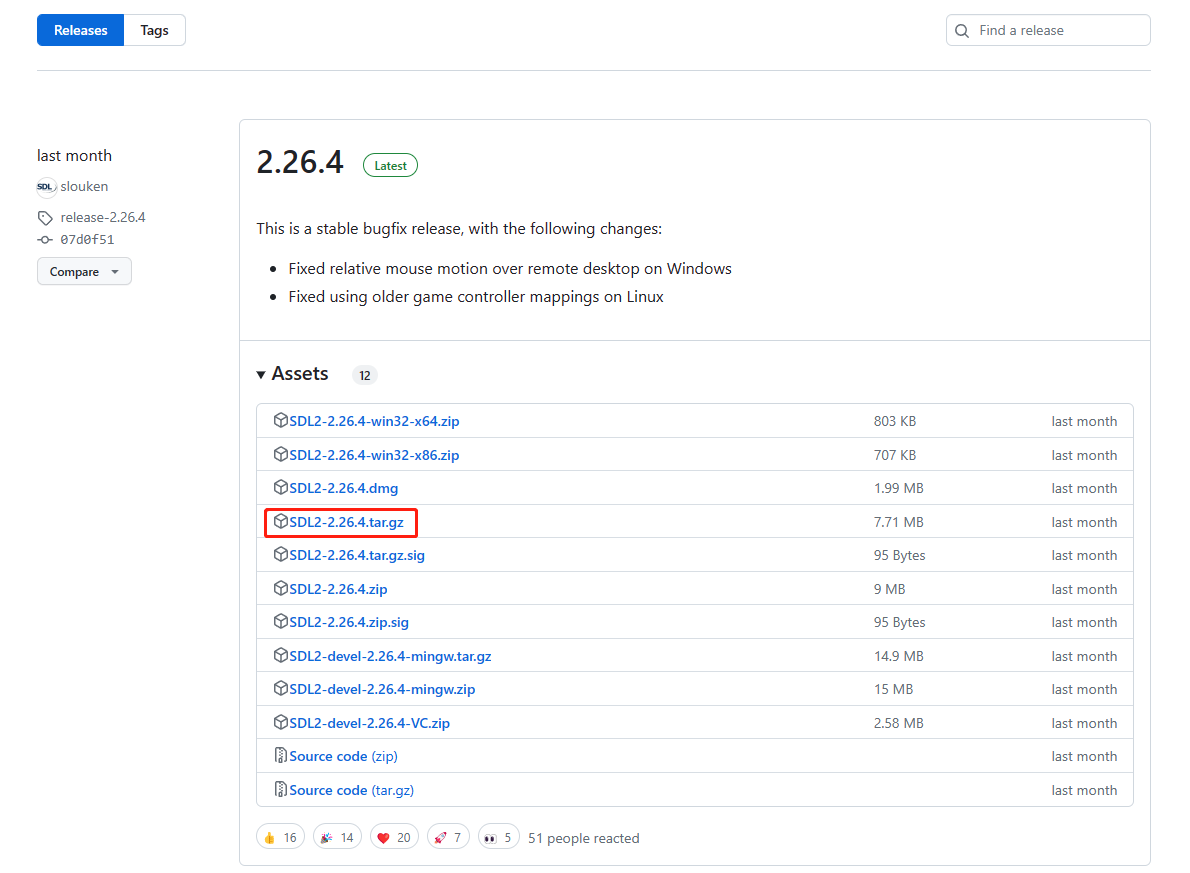Screen dimensions: 1190x873
Task: Click the eyes reaction emoji
Action: (490, 838)
